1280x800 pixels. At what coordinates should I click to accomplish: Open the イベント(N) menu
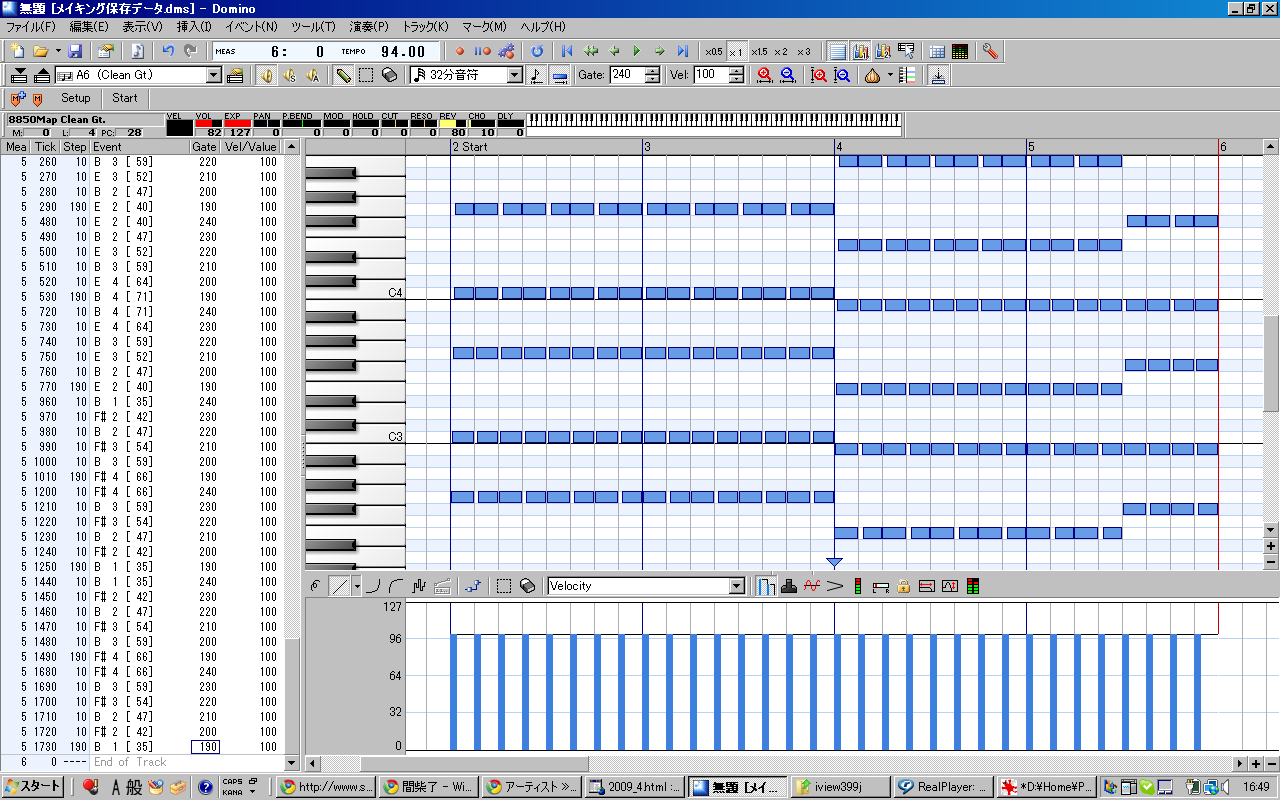[252, 26]
